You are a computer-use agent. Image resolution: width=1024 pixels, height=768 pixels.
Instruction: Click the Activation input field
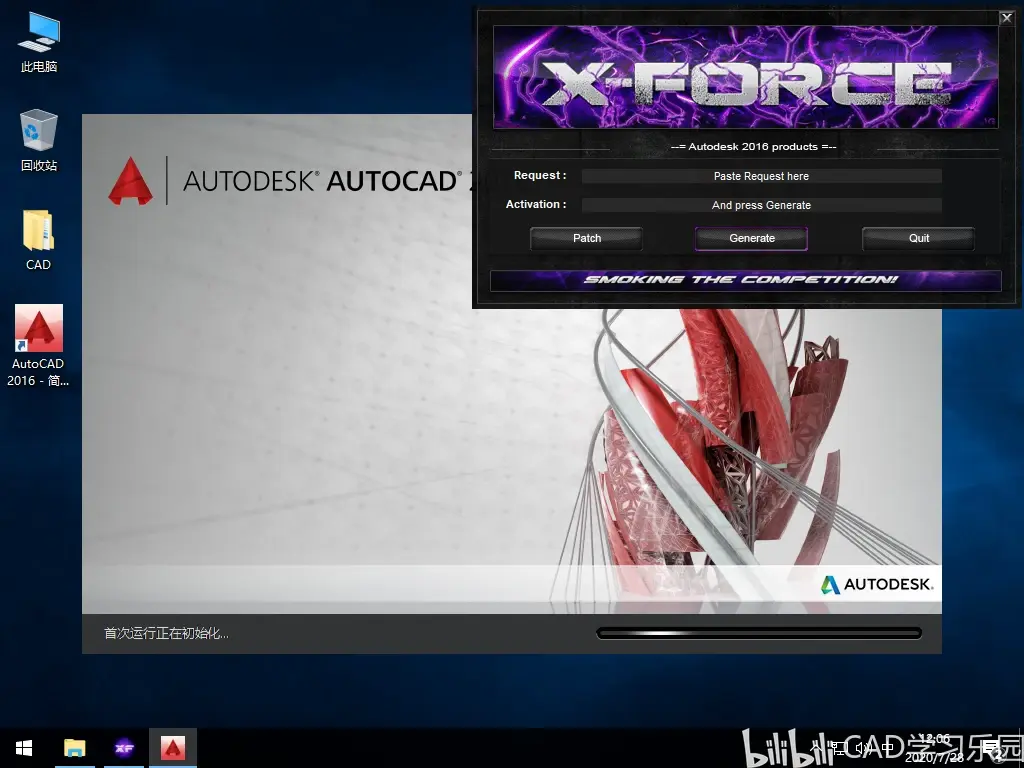click(761, 205)
